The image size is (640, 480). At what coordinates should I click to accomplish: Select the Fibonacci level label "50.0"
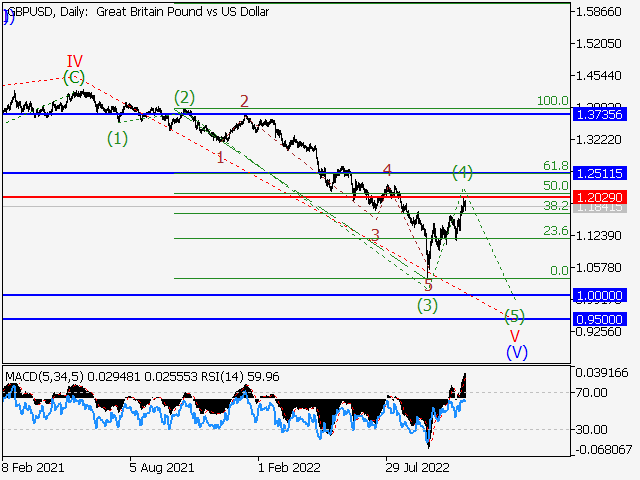tap(556, 185)
